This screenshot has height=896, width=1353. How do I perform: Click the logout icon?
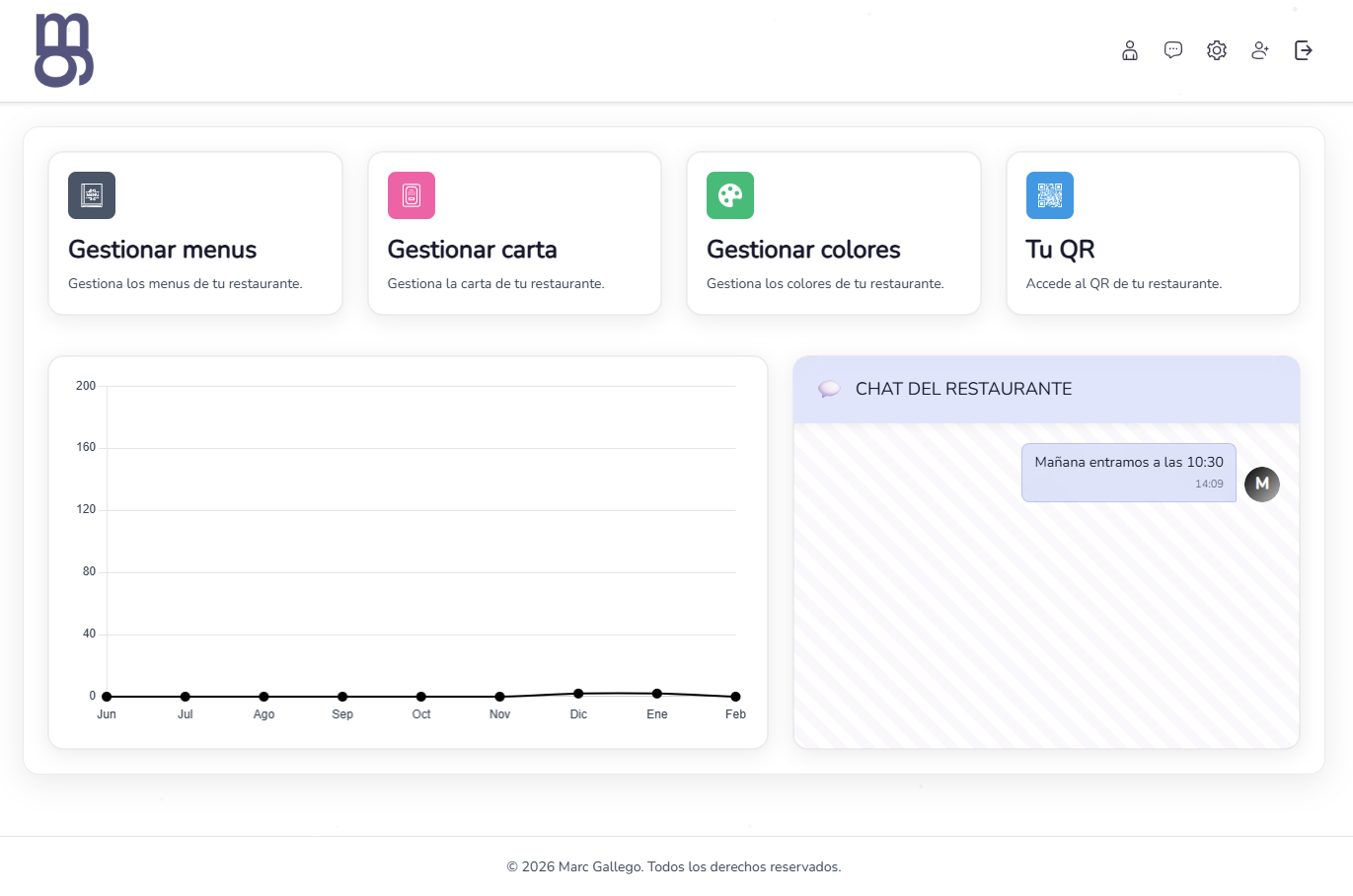point(1304,50)
